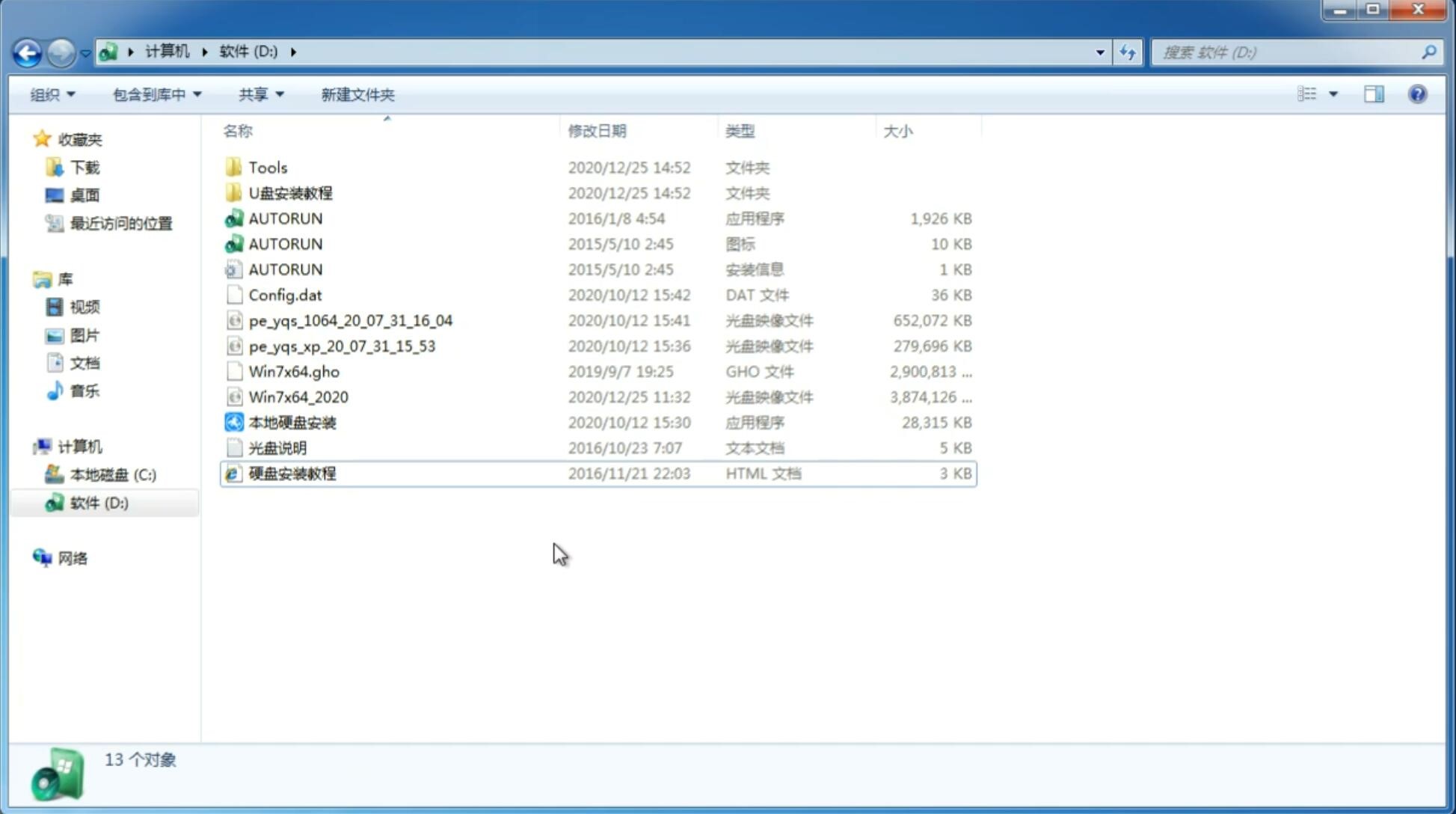Open Win7x64.gho backup file

294,371
